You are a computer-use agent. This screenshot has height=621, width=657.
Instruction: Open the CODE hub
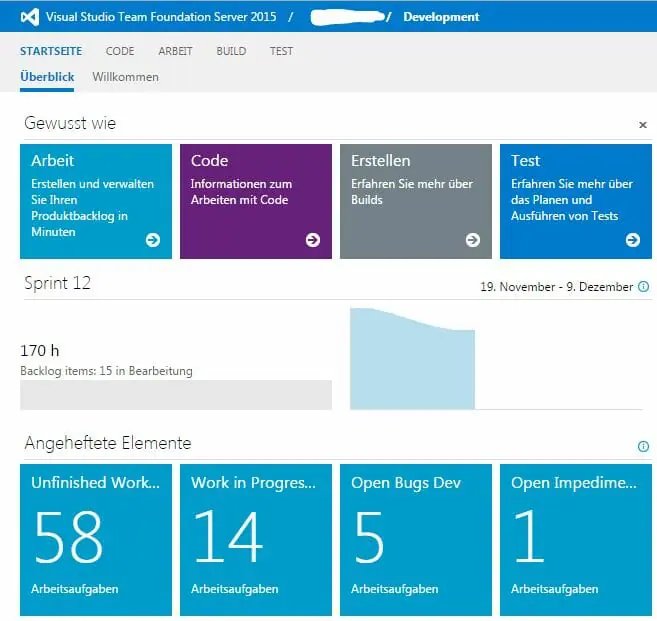(120, 51)
